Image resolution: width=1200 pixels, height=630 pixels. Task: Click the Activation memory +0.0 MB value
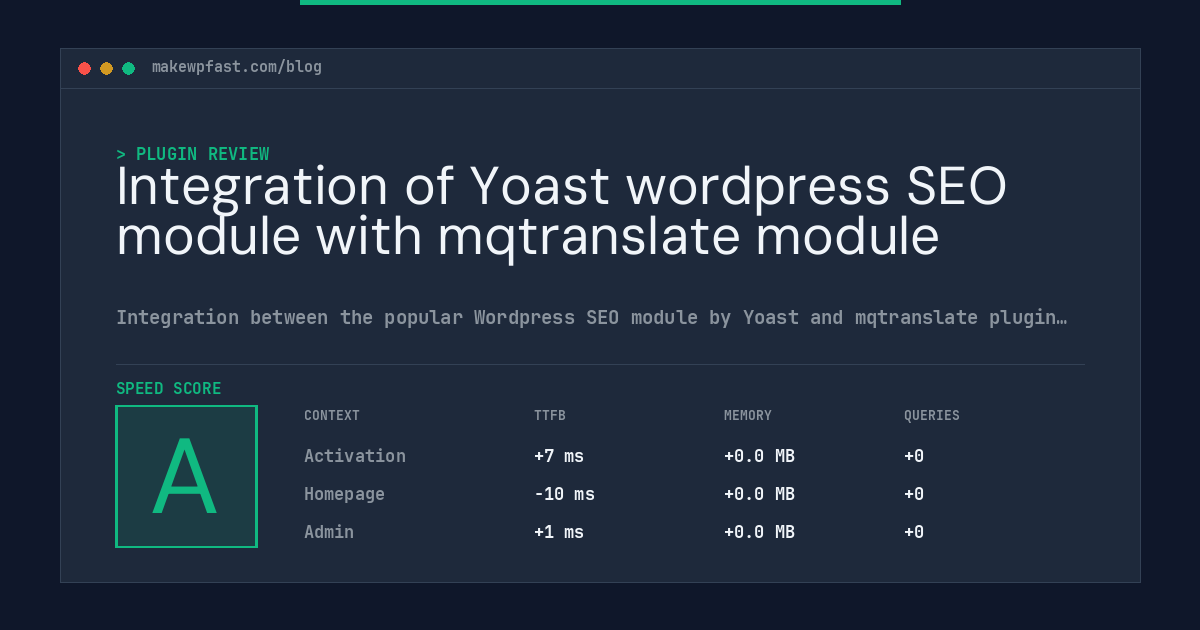pos(759,456)
